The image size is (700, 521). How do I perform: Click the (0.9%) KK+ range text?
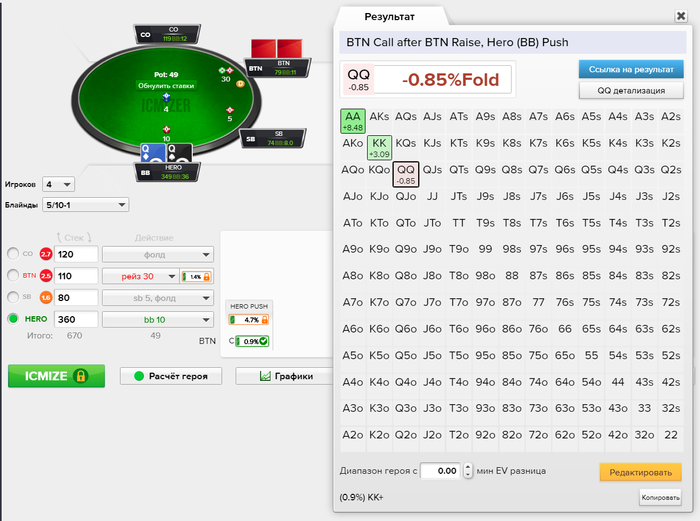click(361, 497)
